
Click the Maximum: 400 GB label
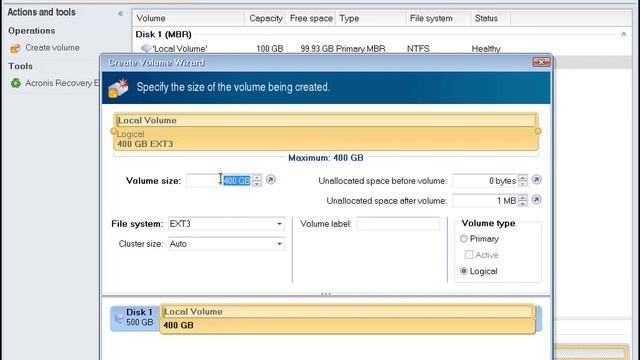(326, 158)
